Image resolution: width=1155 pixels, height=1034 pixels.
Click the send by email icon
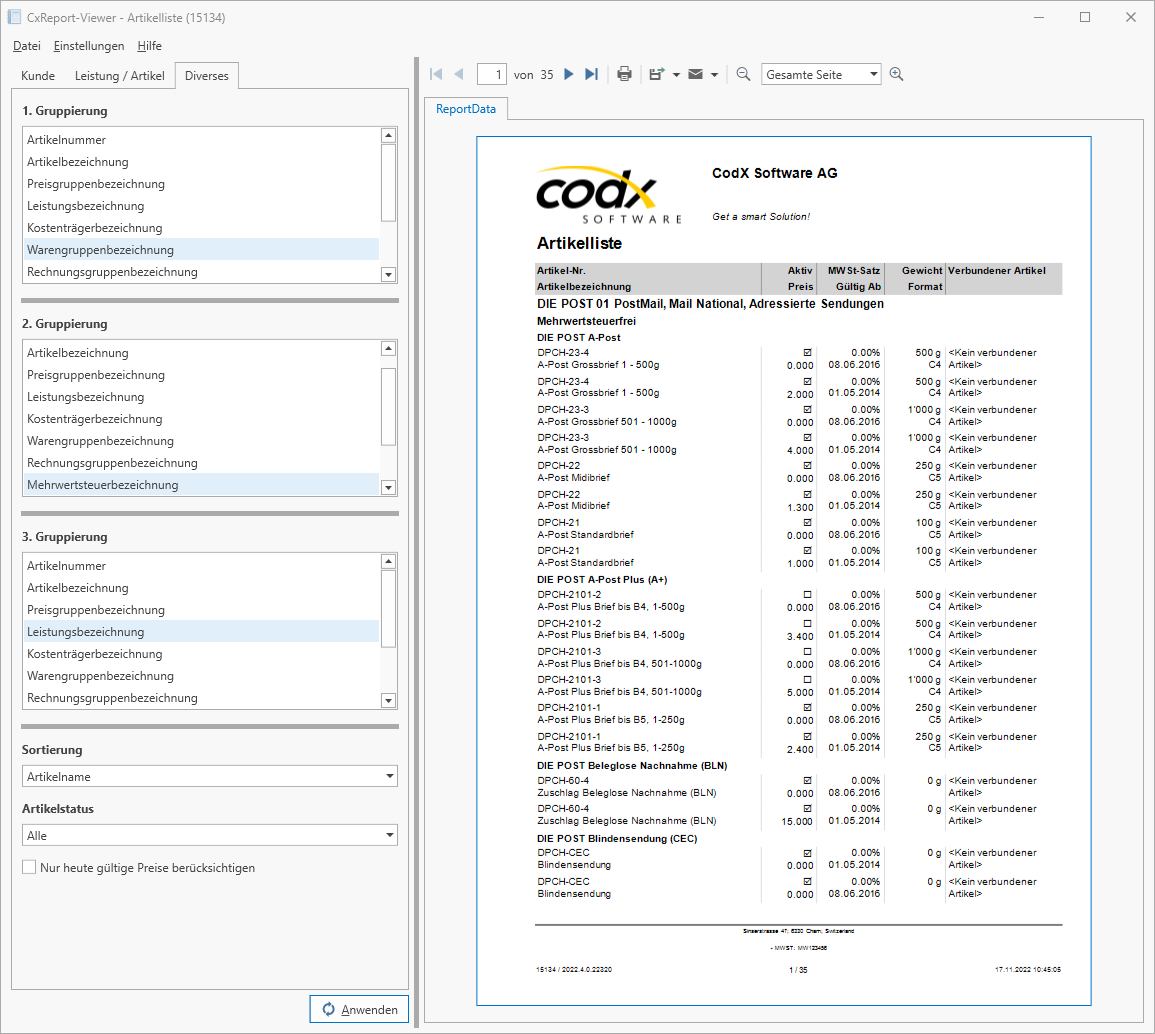pos(695,74)
